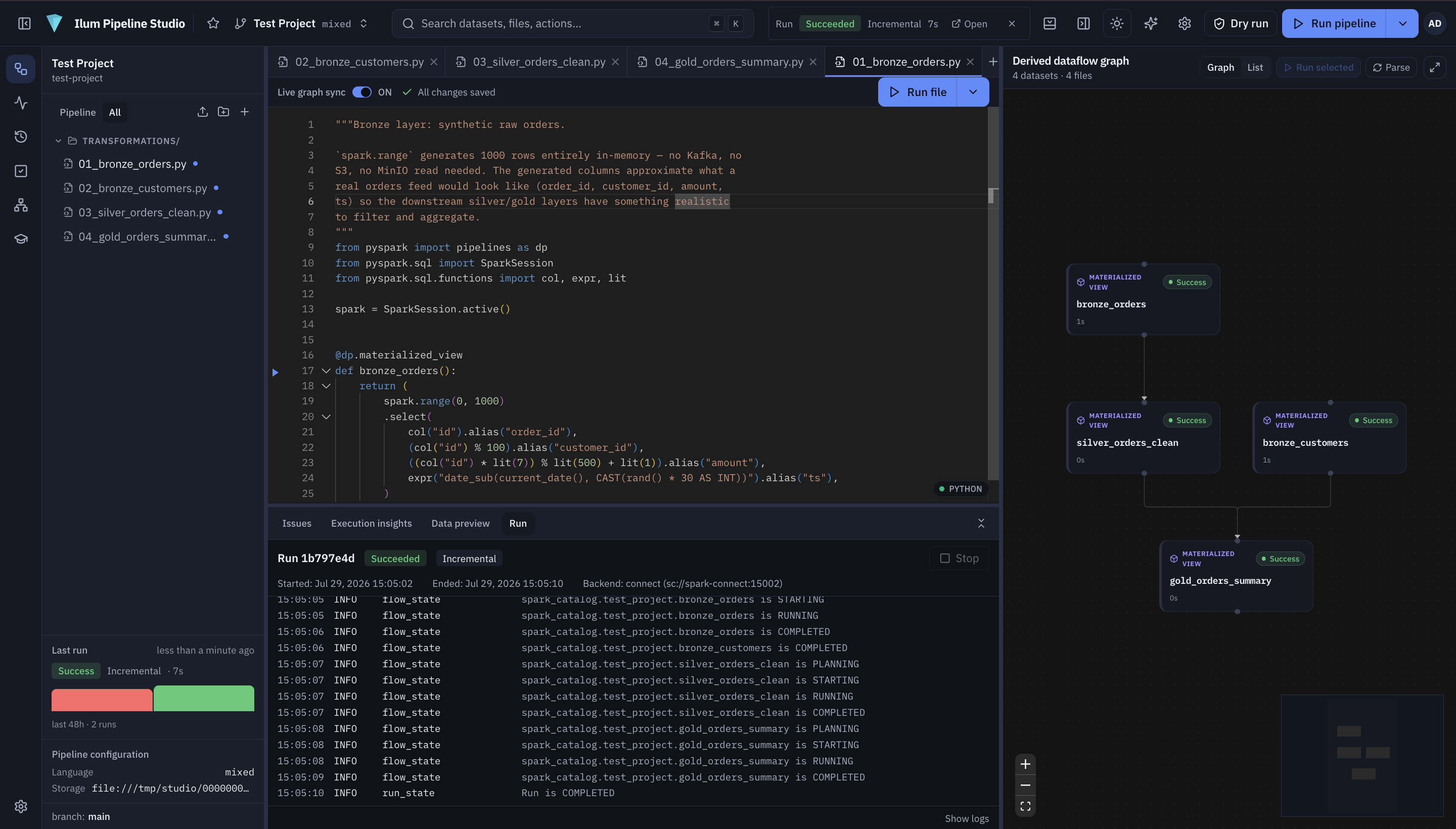Open the AD user avatar menu
The width and height of the screenshot is (1456, 829).
tap(1434, 23)
